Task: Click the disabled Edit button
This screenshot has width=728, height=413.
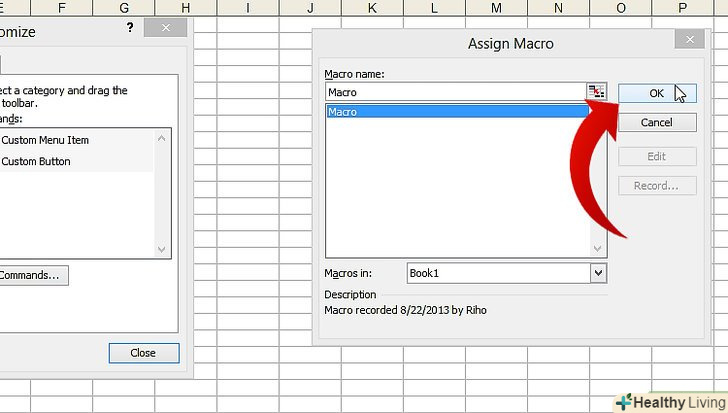Action: point(657,156)
